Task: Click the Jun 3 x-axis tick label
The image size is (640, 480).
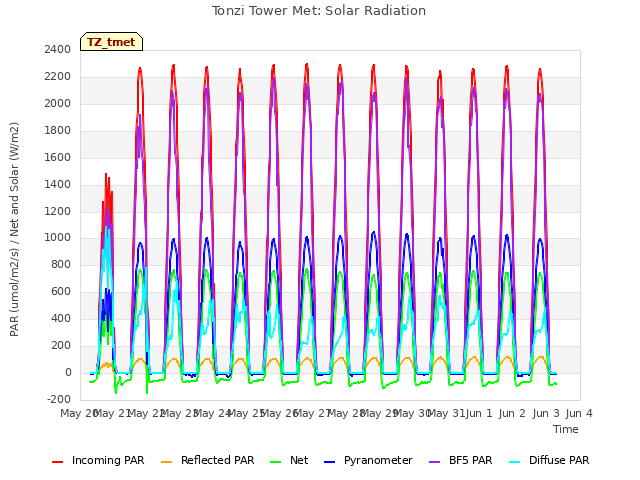Action: (x=546, y=413)
